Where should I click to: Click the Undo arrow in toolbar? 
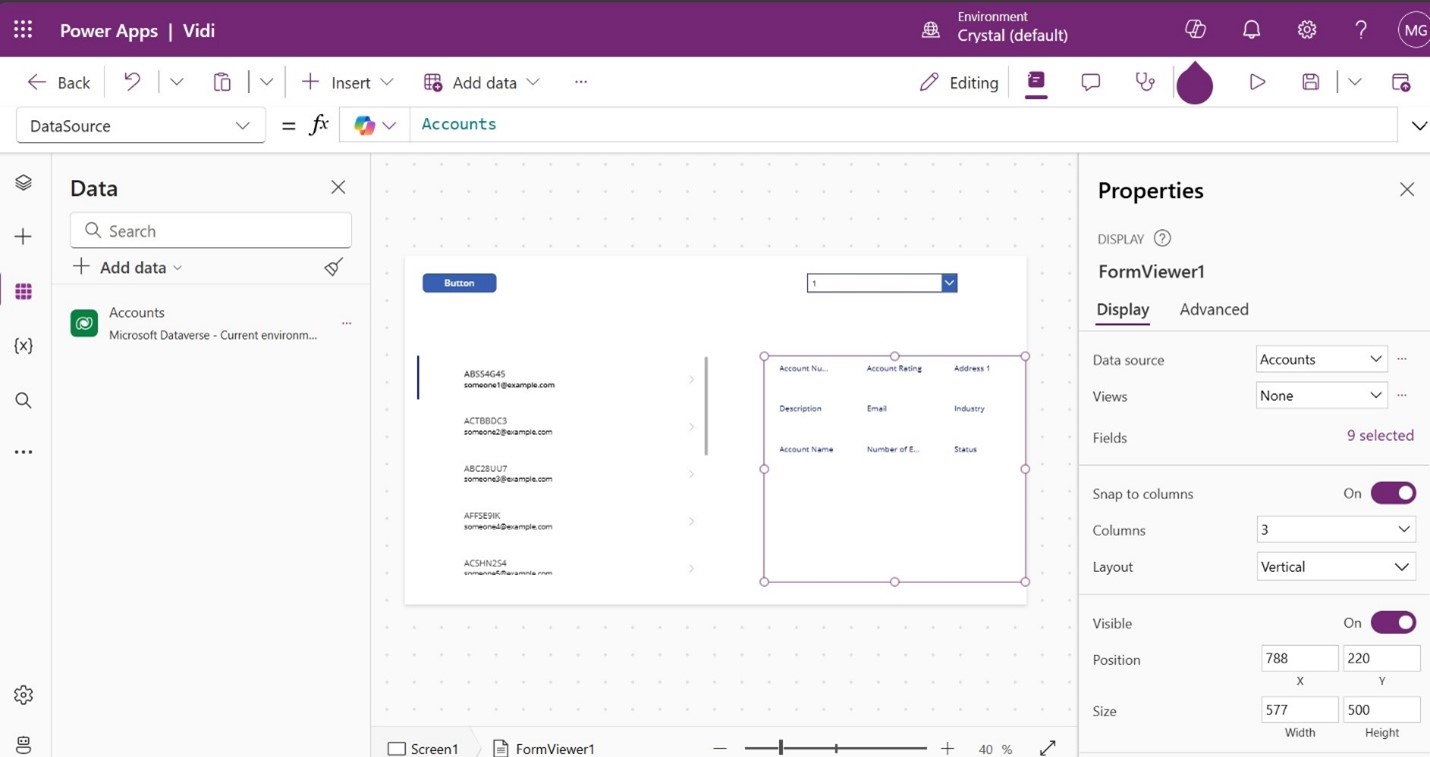coord(132,82)
